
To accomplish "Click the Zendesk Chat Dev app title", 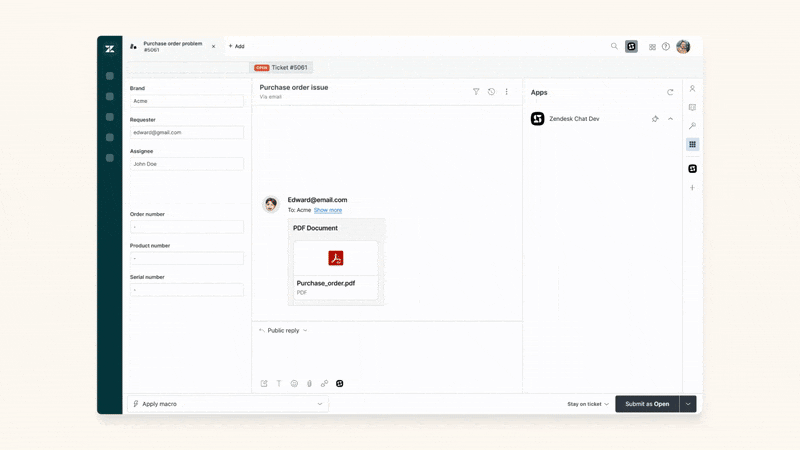I will [x=574, y=119].
